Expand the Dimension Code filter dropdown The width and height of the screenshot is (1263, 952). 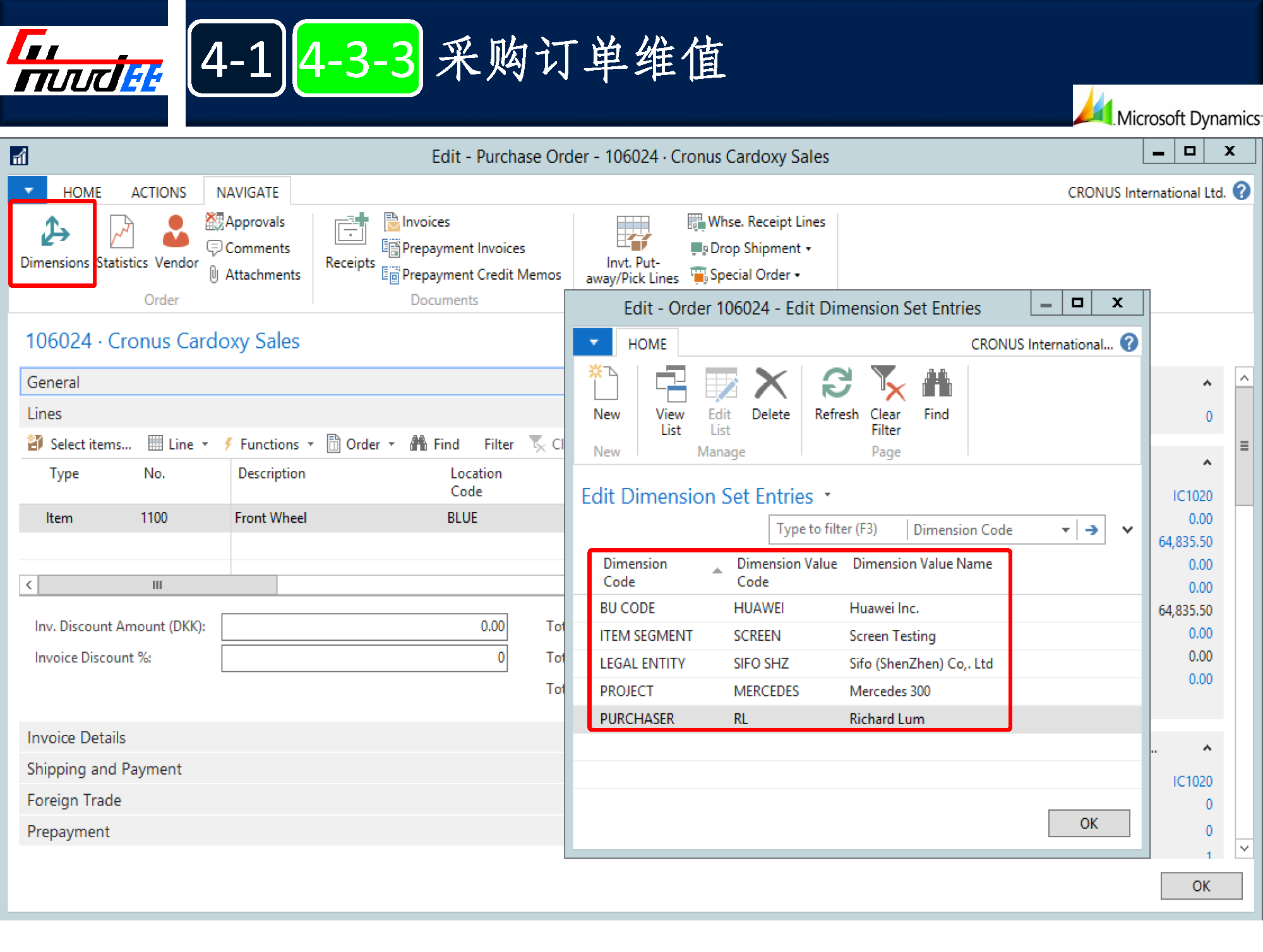click(x=1065, y=530)
